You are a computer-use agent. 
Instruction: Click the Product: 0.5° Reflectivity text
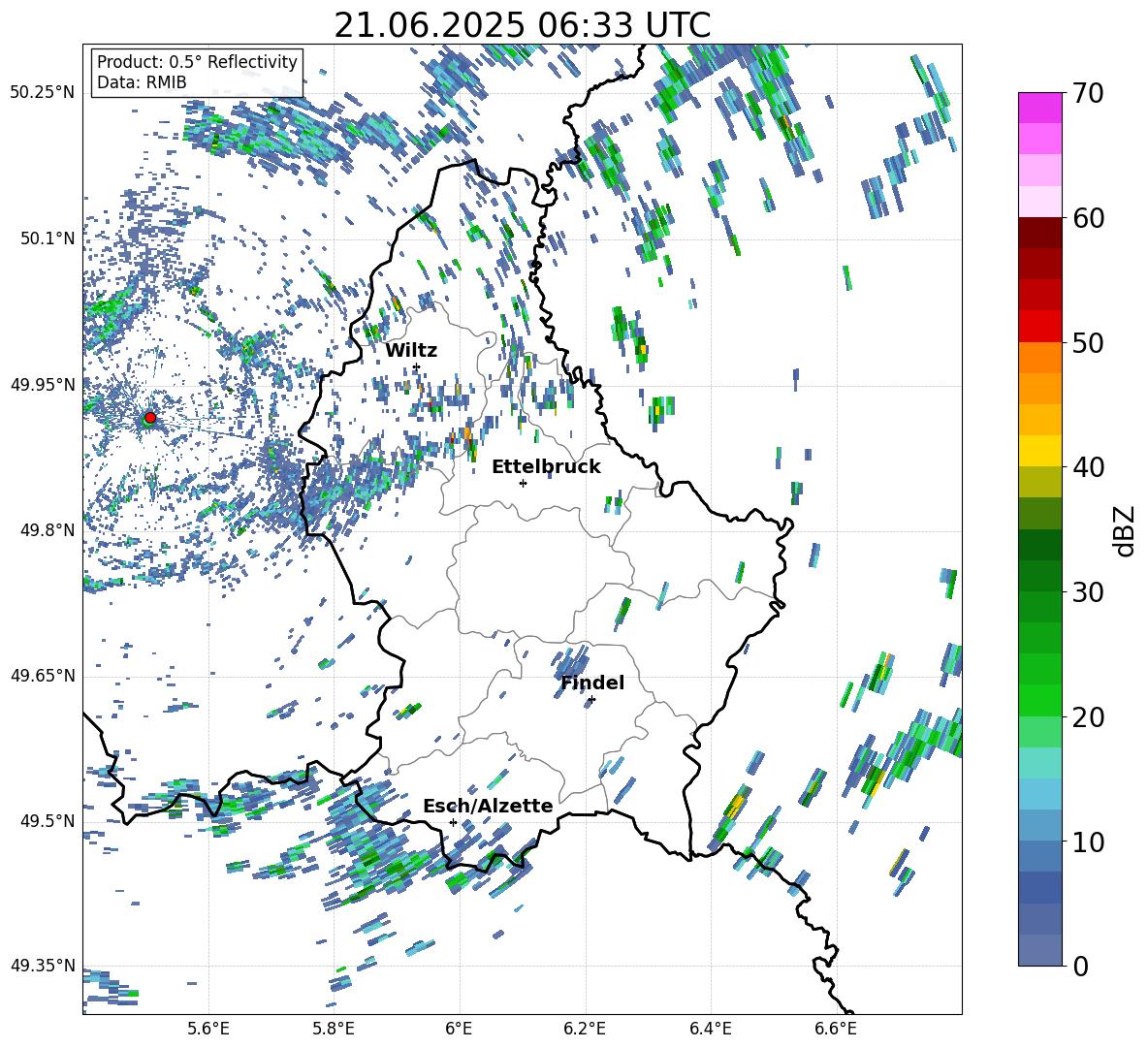[x=197, y=61]
